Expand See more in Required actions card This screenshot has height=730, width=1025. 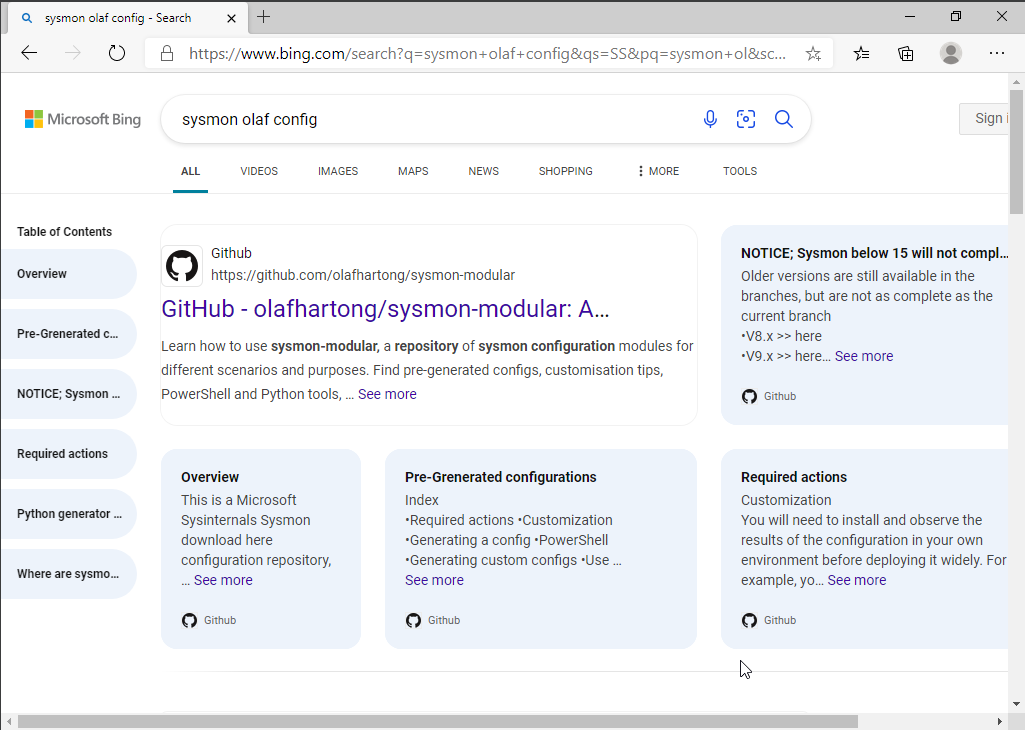click(x=857, y=580)
